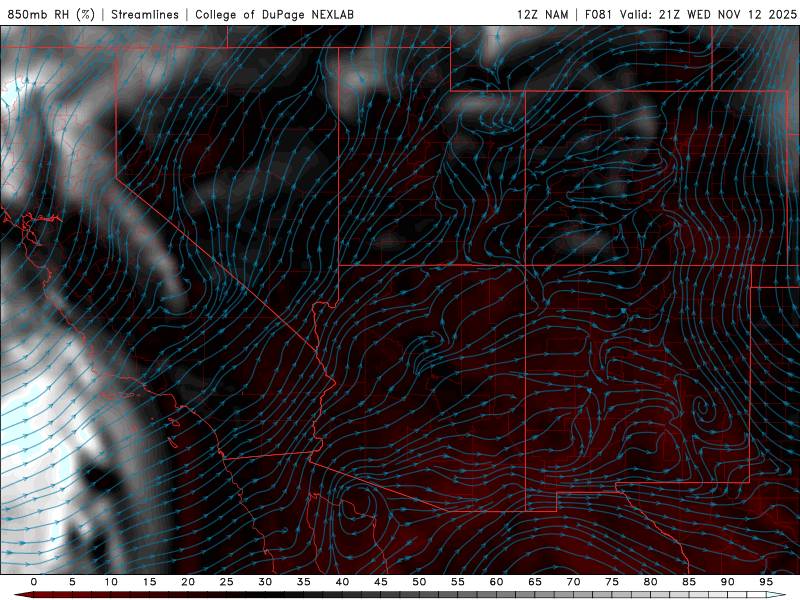The height and width of the screenshot is (600, 800).
Task: Click the "80" value on the color scale
Action: [650, 582]
